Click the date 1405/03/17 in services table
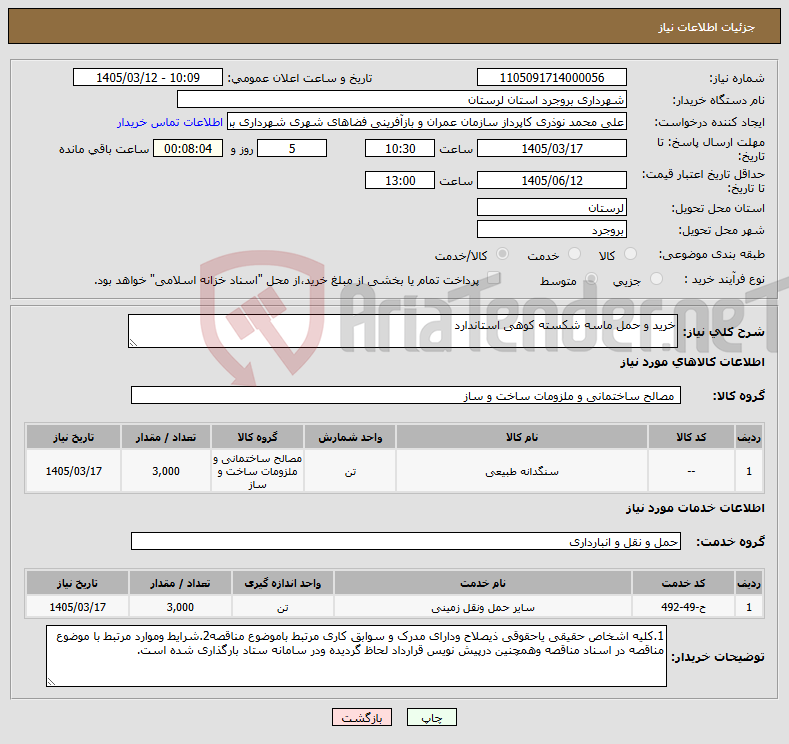789x744 pixels. click(77, 607)
